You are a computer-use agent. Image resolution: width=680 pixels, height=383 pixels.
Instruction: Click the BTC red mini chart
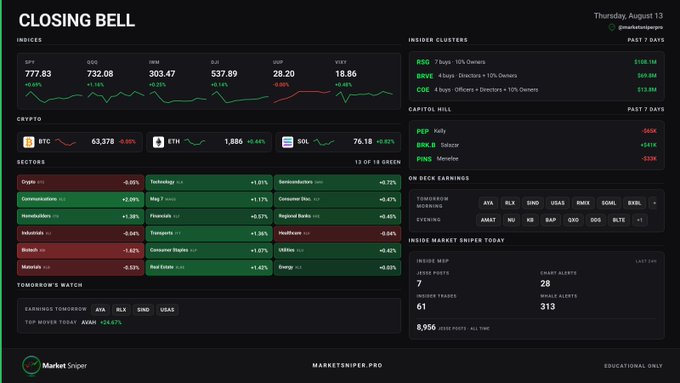pos(66,142)
